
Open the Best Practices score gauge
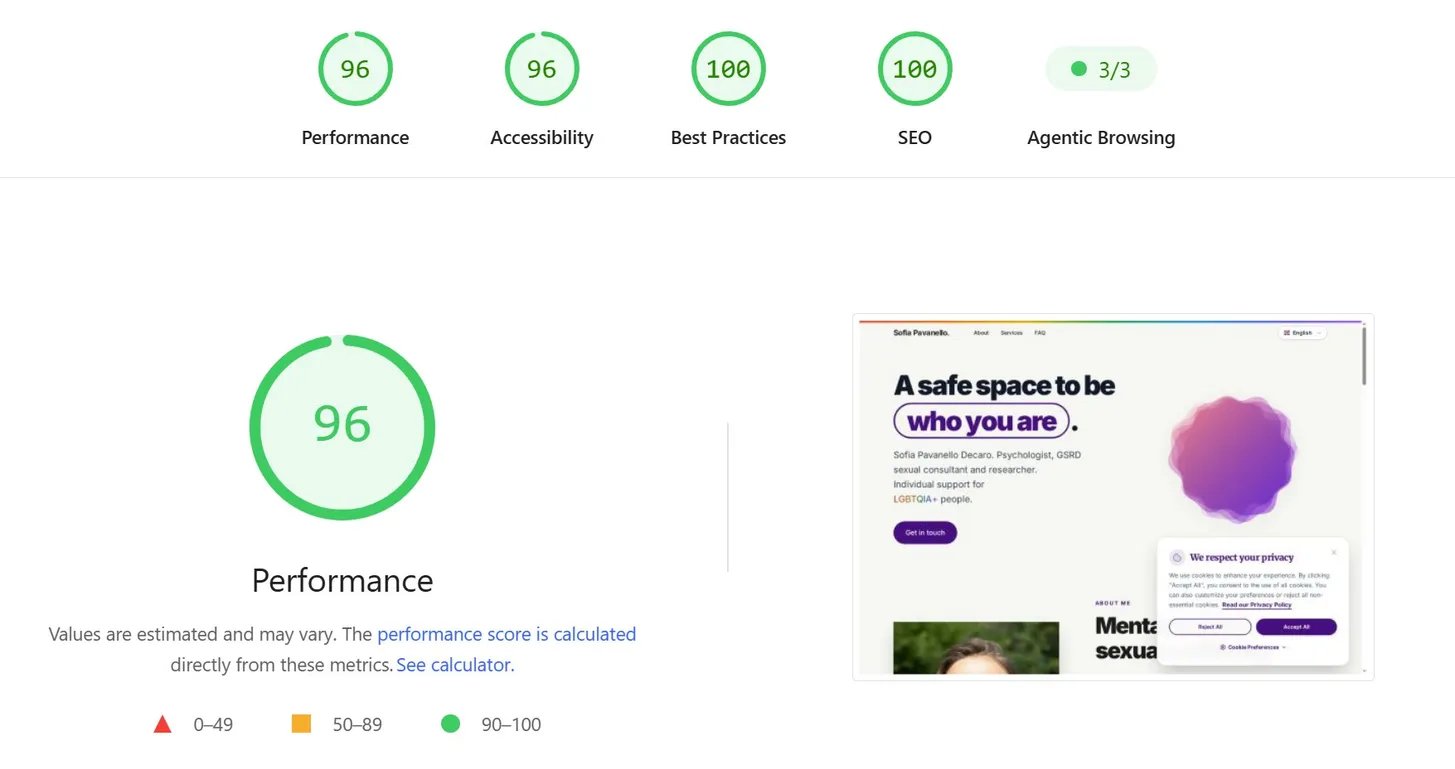pos(728,69)
